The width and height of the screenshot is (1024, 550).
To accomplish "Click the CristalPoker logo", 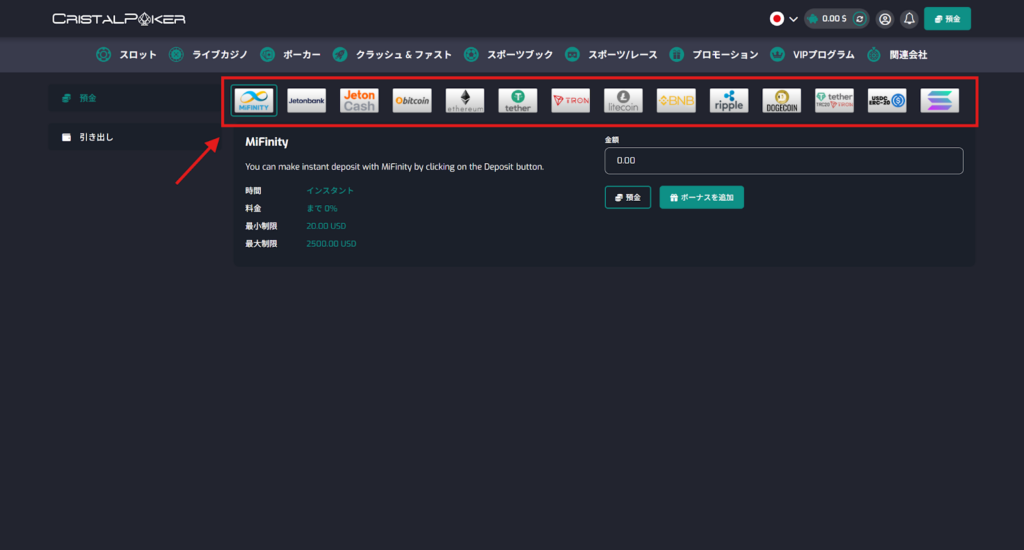I will tap(119, 19).
